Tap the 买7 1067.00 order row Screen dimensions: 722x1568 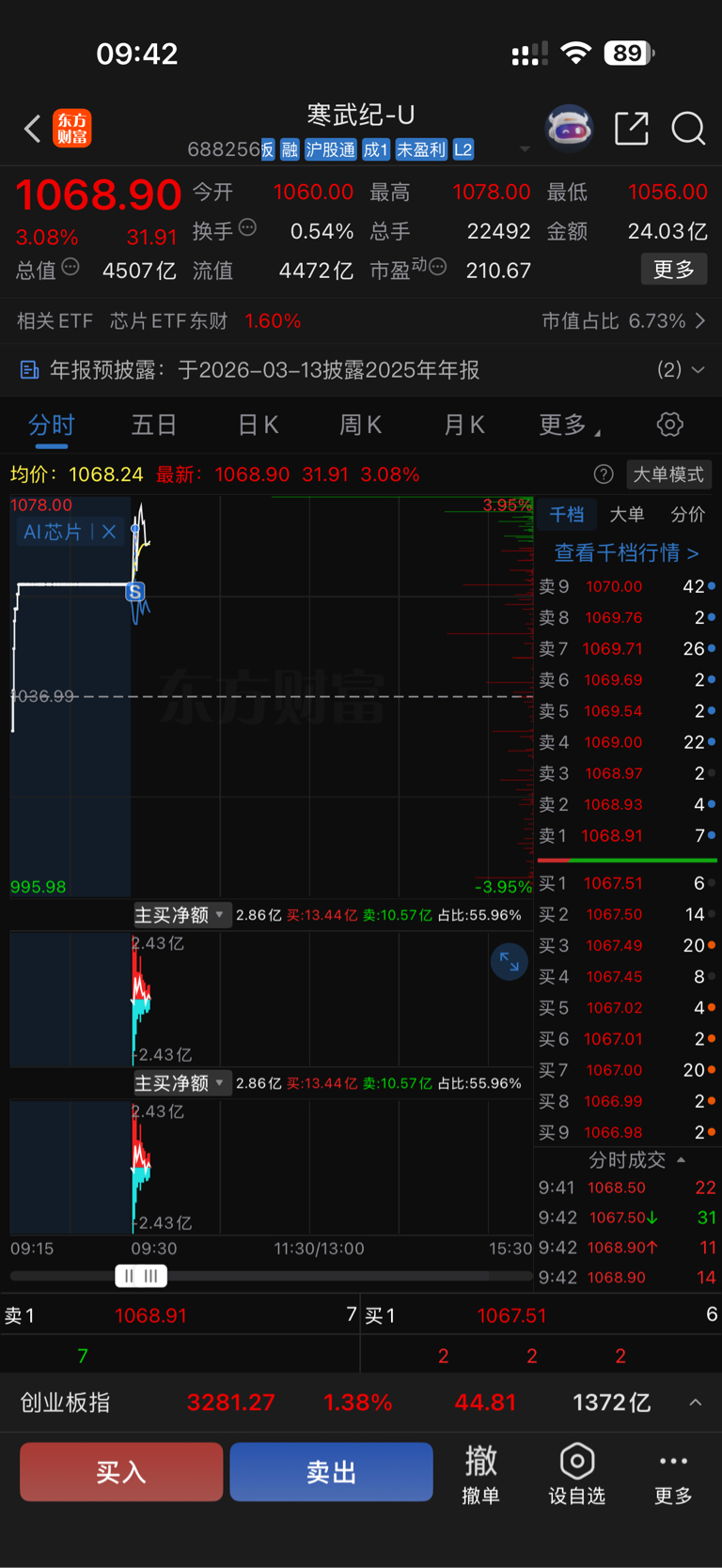point(627,1070)
